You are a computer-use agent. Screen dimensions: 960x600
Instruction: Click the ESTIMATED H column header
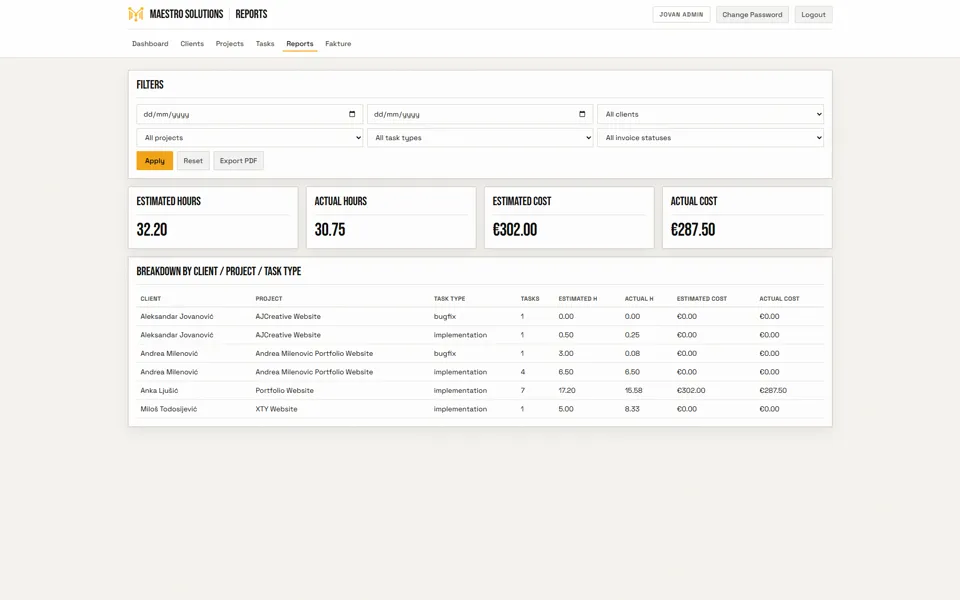[x=577, y=299]
